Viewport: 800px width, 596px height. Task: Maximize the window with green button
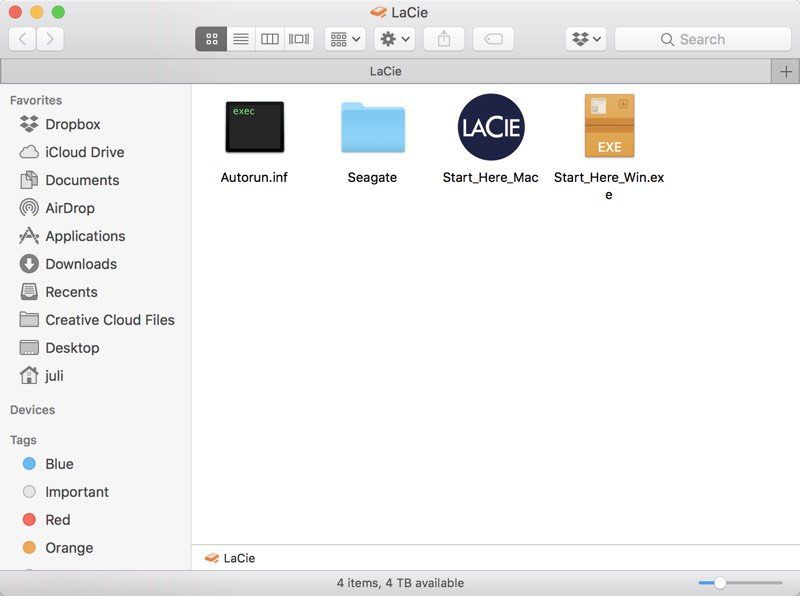(58, 12)
